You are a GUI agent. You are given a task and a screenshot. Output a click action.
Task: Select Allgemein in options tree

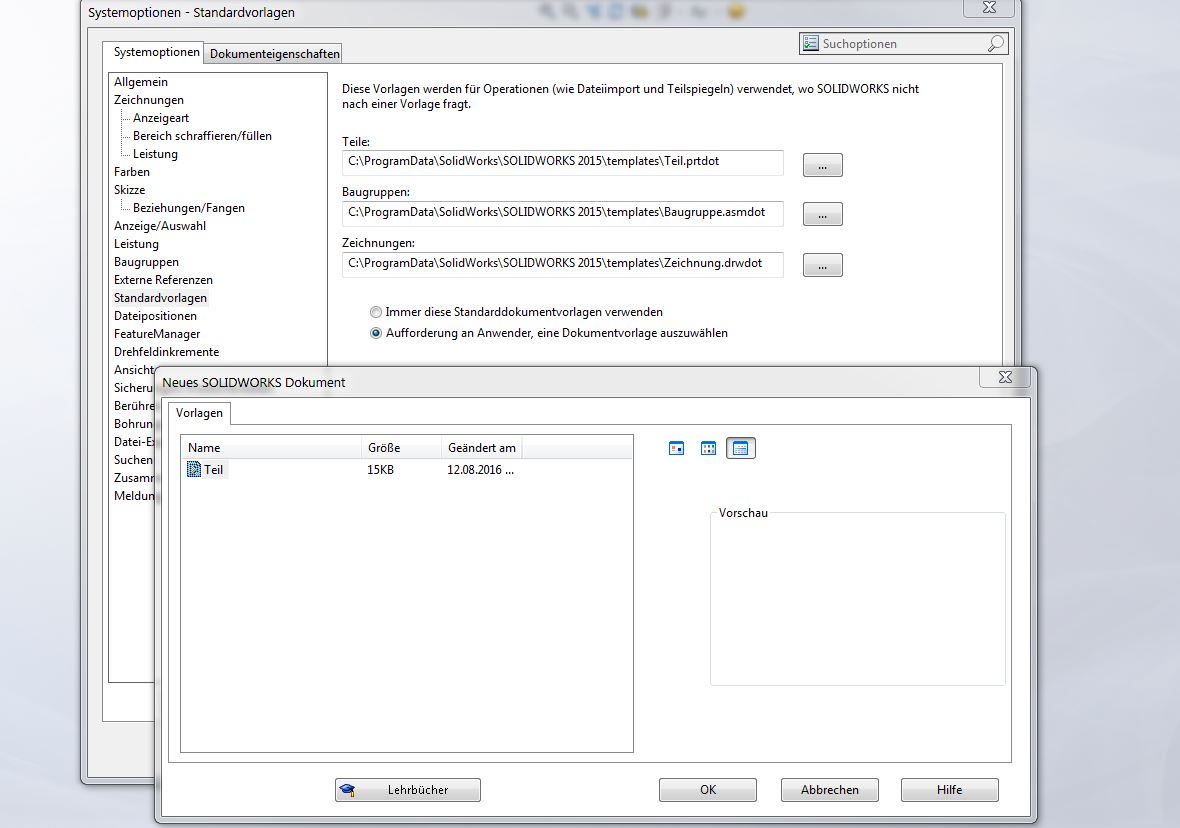[x=141, y=82]
